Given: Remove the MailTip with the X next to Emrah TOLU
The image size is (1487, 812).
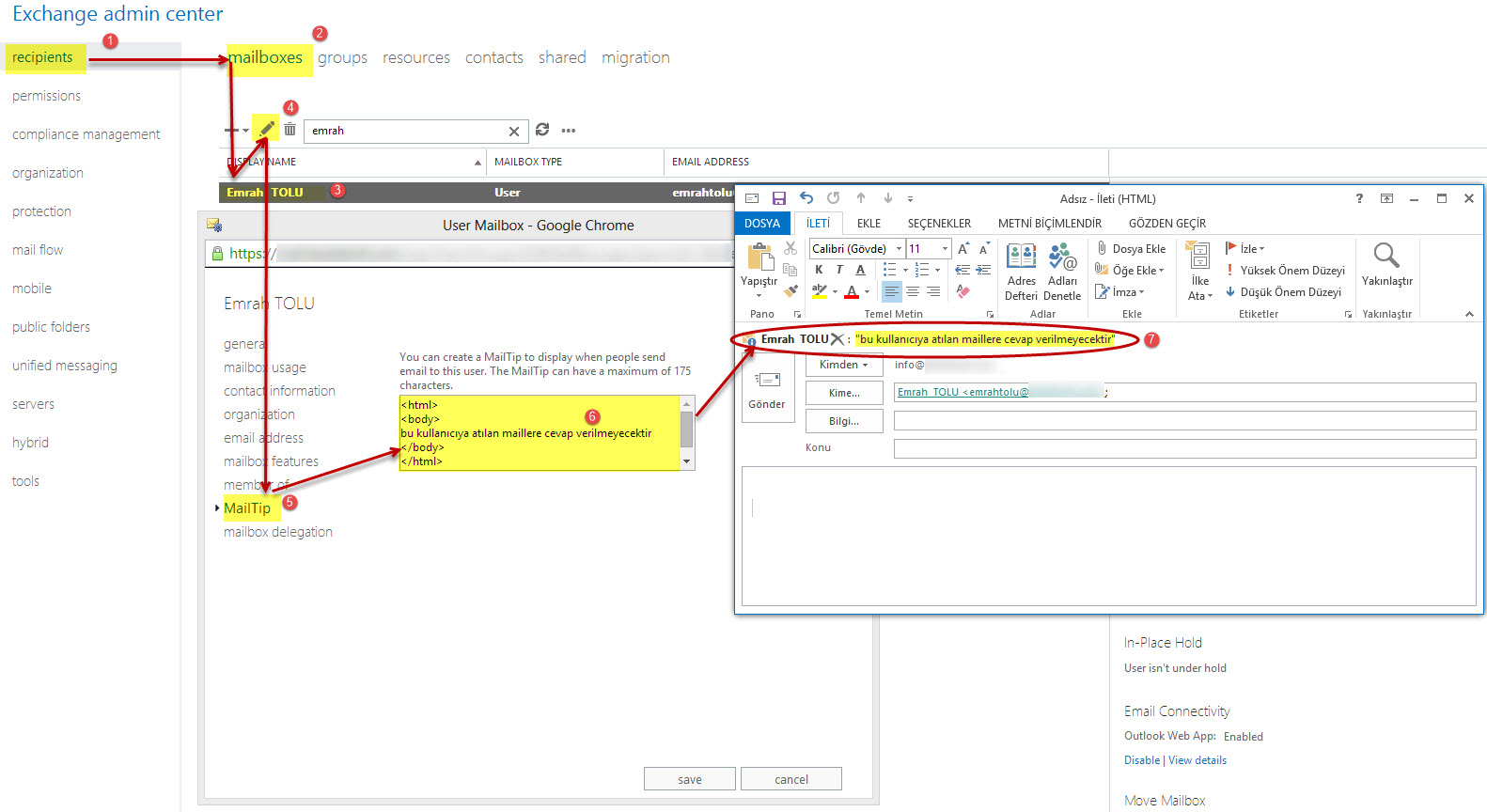Looking at the screenshot, I should pos(837,339).
